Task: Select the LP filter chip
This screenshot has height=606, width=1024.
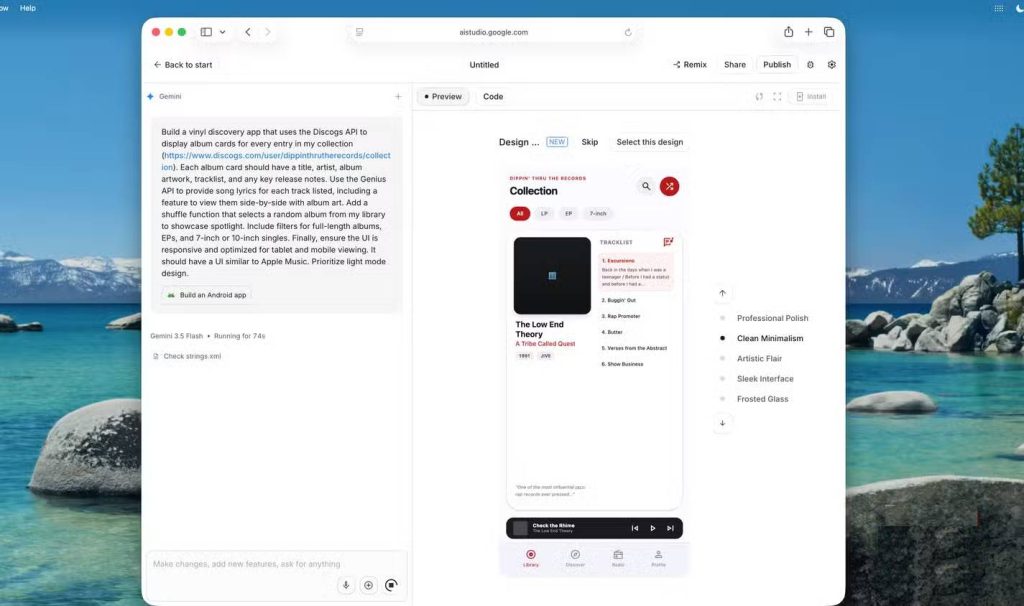Action: point(544,214)
